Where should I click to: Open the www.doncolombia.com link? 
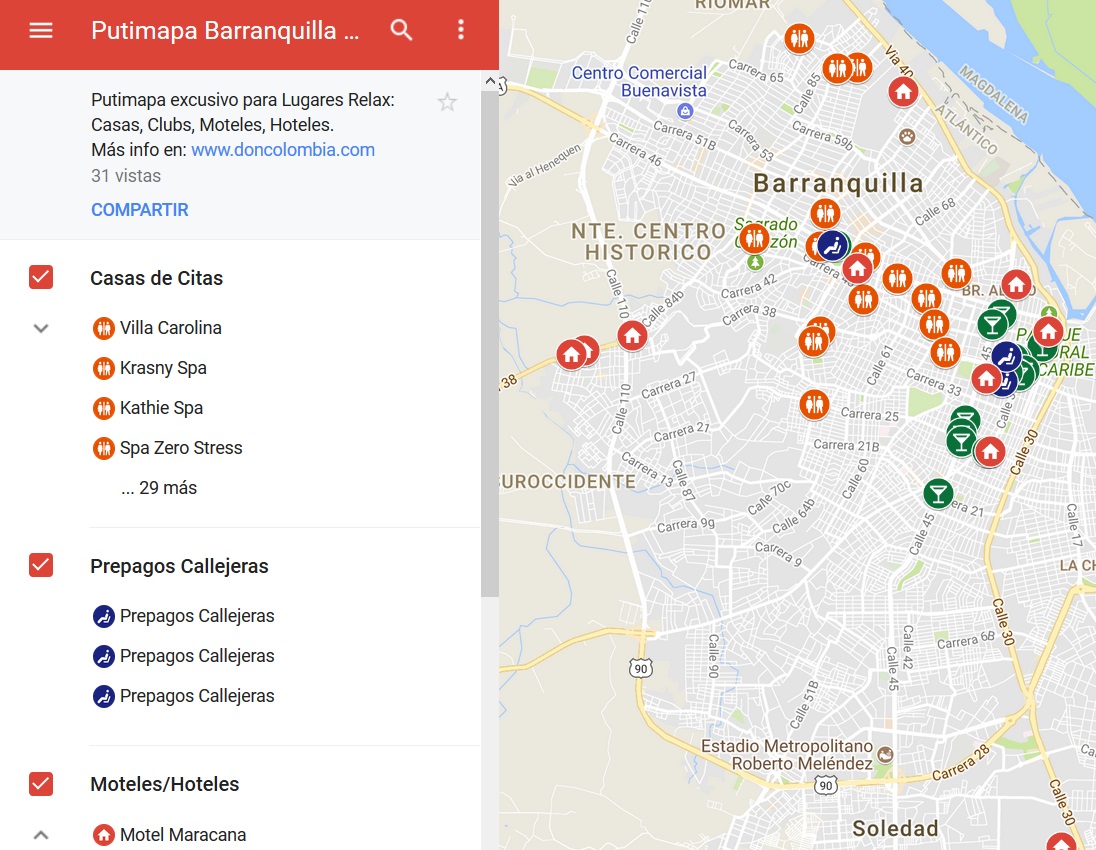[x=283, y=150]
